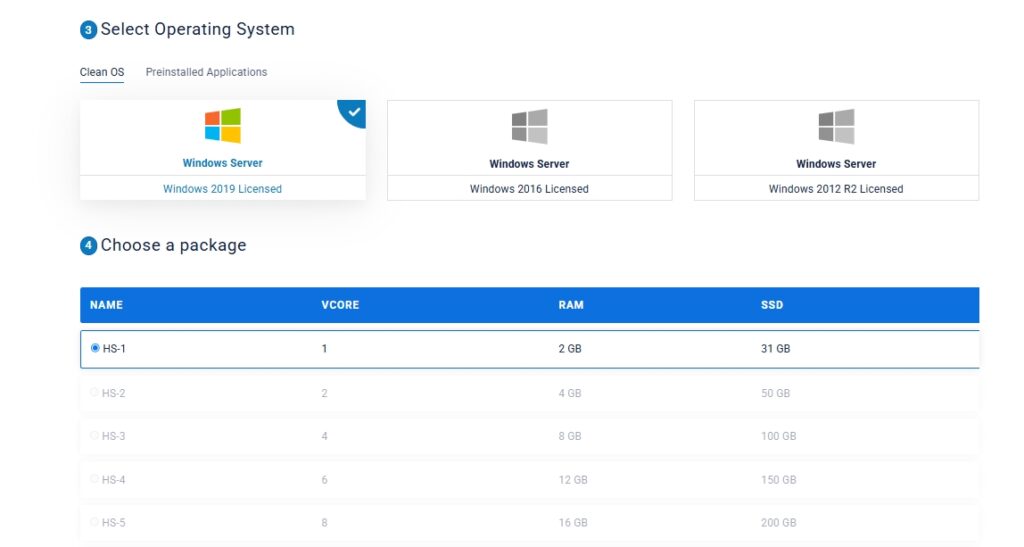Choose Windows 2012 R2 Licensed label
The width and height of the screenshot is (1024, 547).
pyautogui.click(x=836, y=189)
